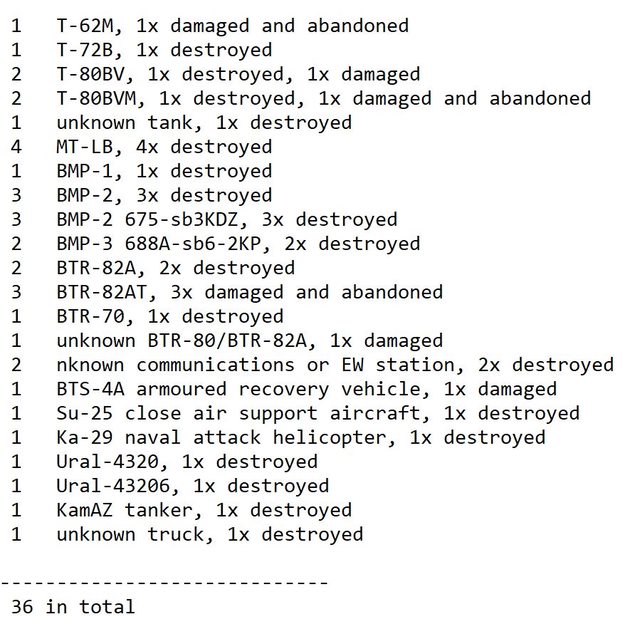Click the unknown tank line

click(x=204, y=123)
